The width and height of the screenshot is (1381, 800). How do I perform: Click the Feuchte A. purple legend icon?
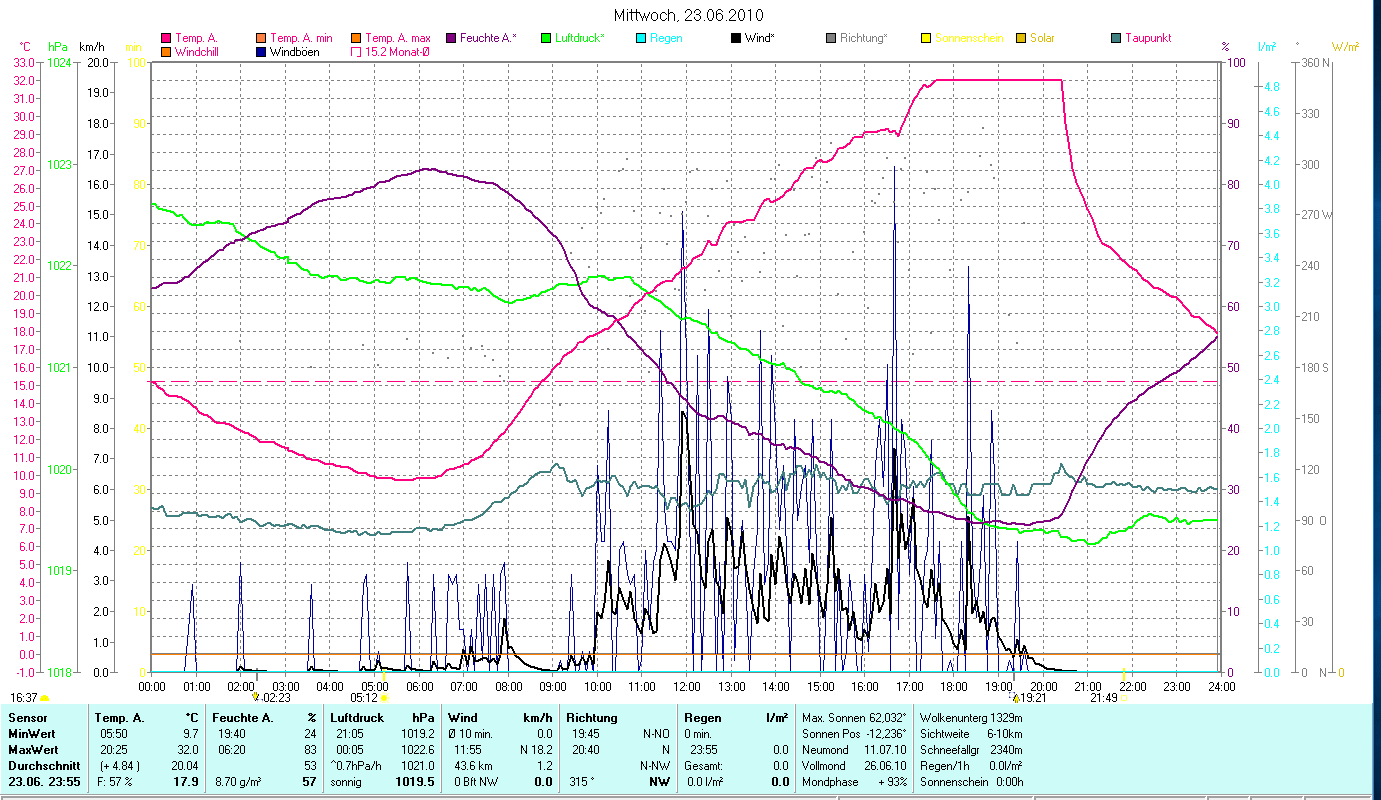[x=450, y=38]
